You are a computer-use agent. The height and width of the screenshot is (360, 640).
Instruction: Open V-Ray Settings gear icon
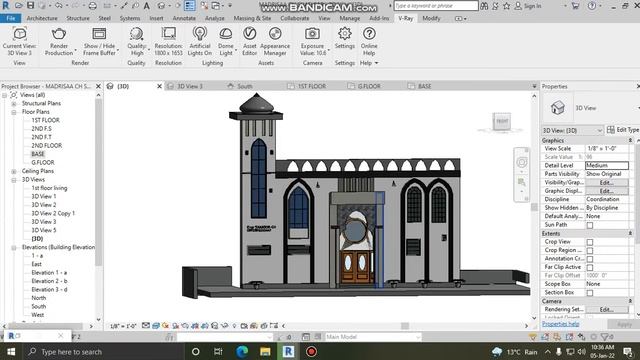click(x=344, y=33)
